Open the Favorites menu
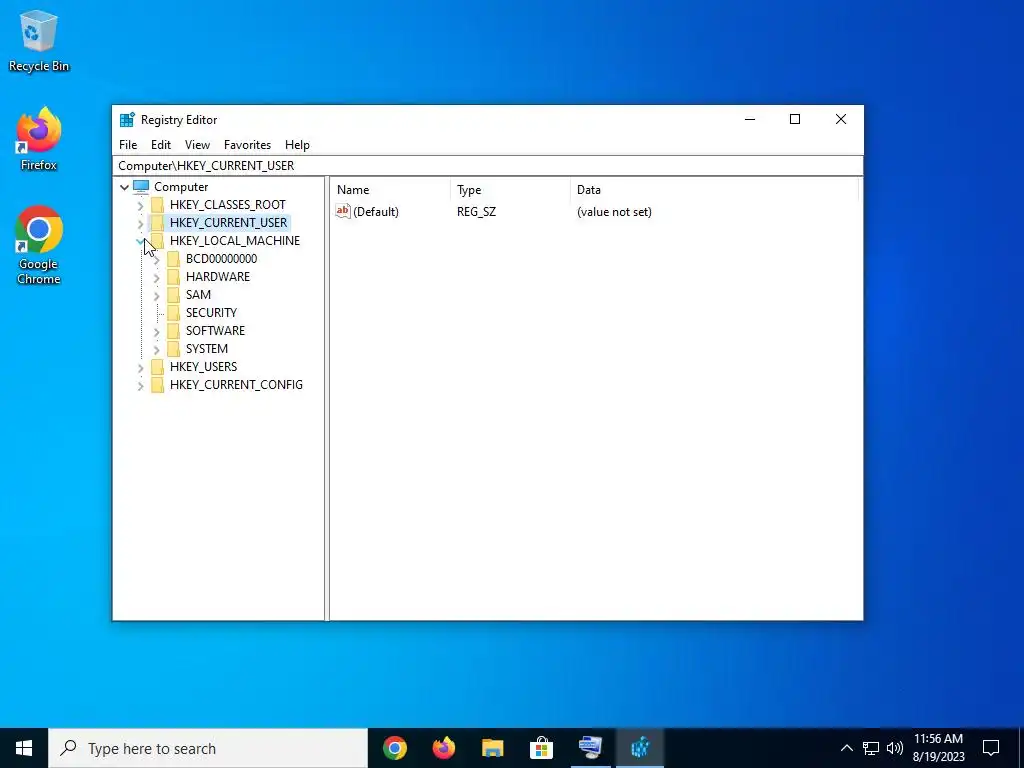Screen dimensions: 1024x768 pos(247,145)
